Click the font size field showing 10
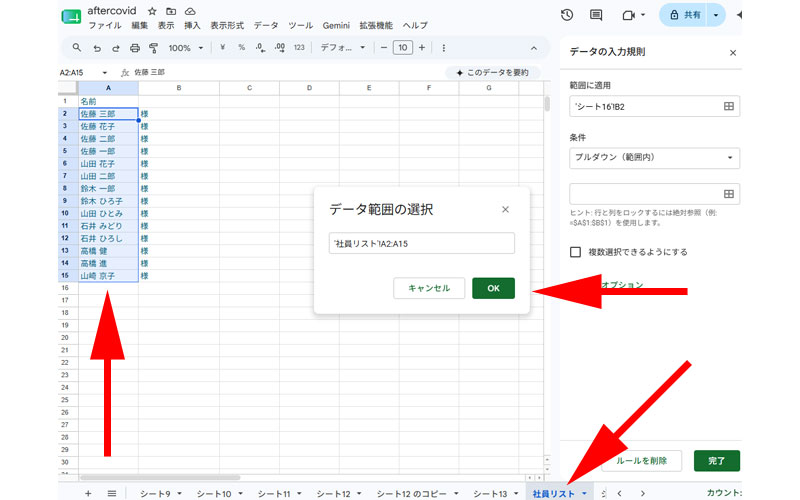This screenshot has height=500, width=800. pyautogui.click(x=403, y=47)
